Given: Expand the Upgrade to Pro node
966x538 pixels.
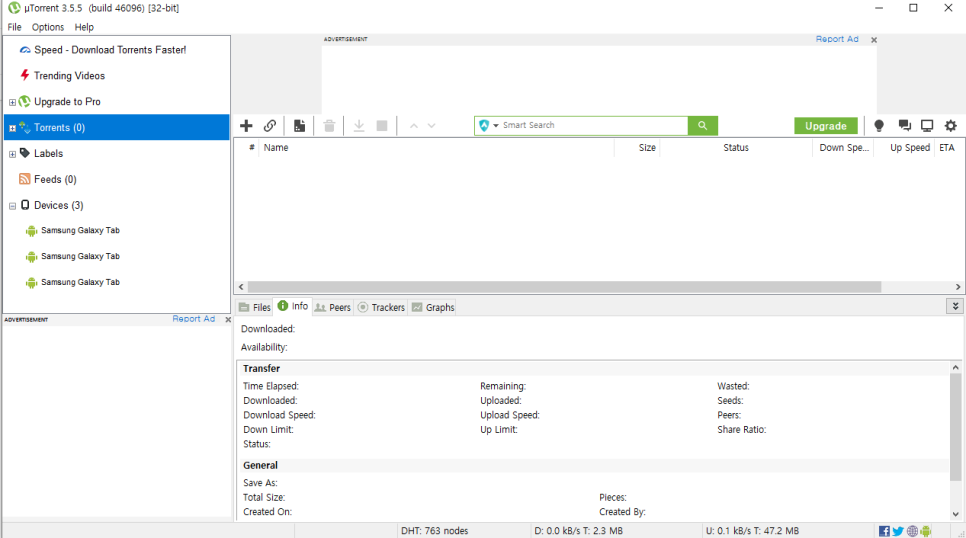Looking at the screenshot, I should click(12, 102).
